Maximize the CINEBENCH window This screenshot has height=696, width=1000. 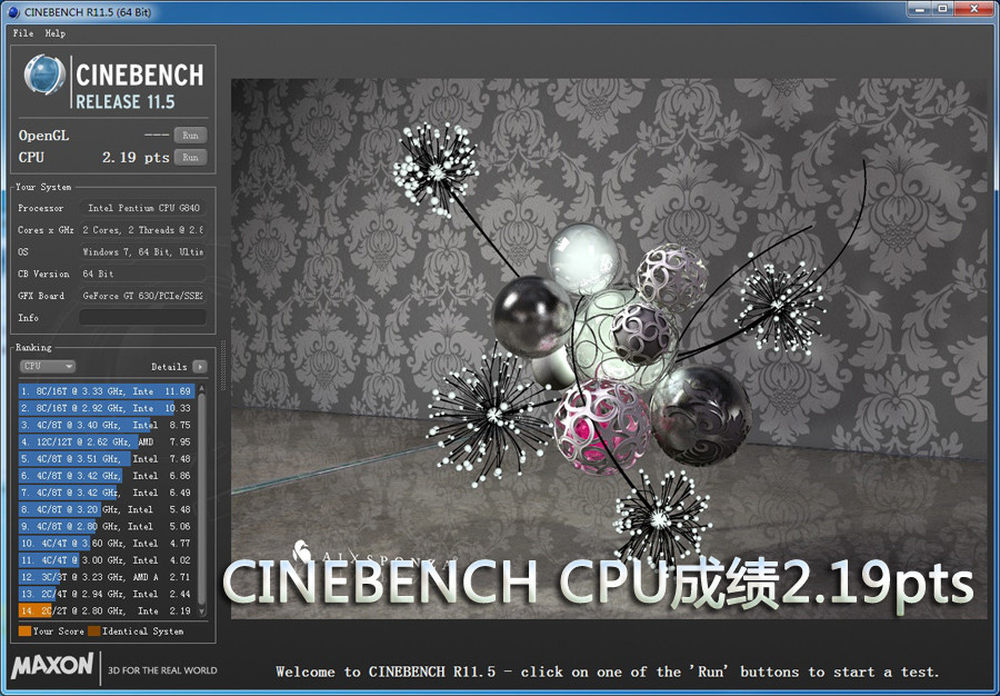click(943, 9)
